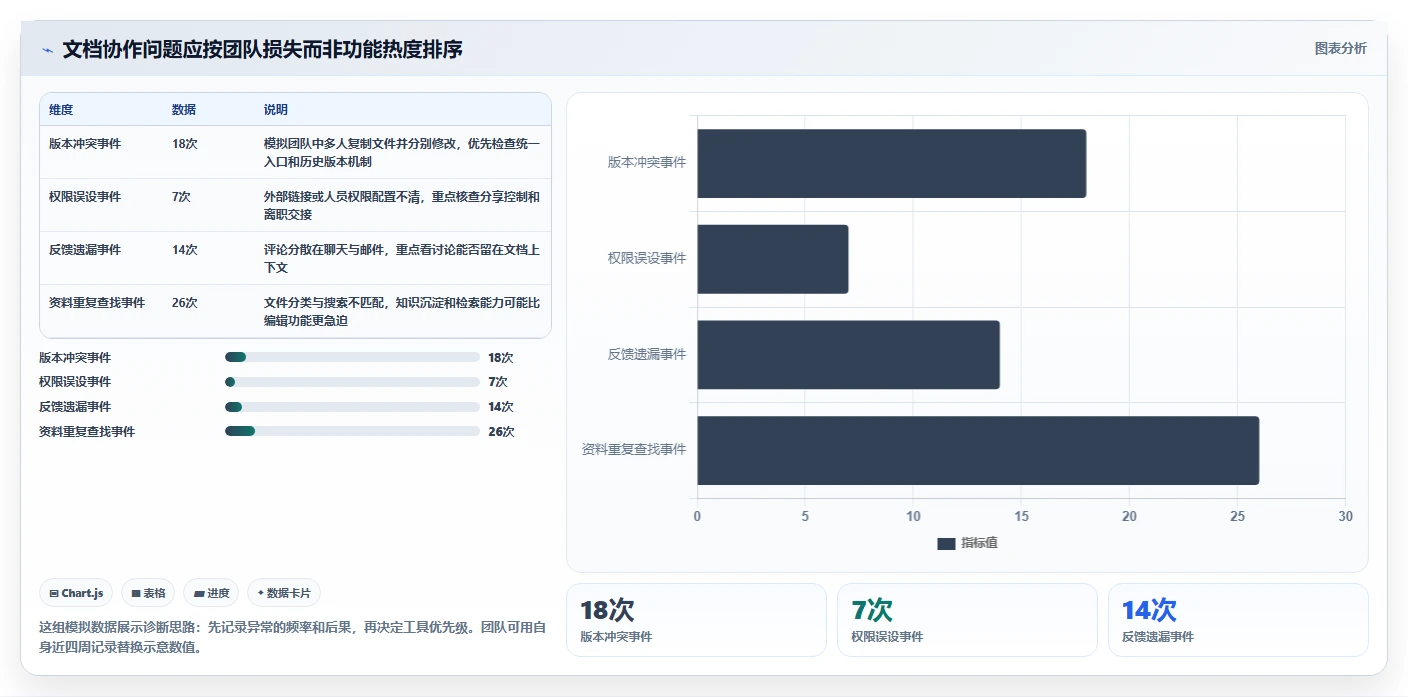The width and height of the screenshot is (1408, 697).
Task: Click the 18次 value after the progress bar
Action: coord(501,357)
